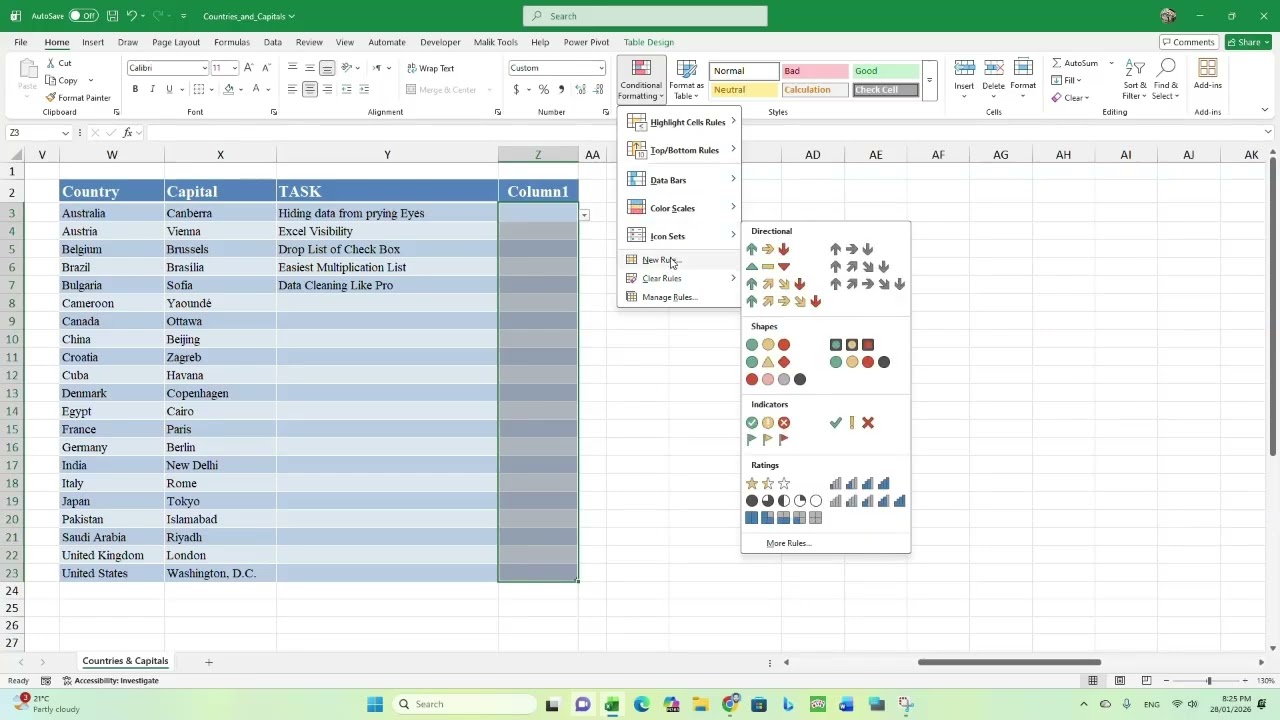This screenshot has width=1280, height=720.
Task: Add a new sheet with plus button
Action: click(209, 662)
